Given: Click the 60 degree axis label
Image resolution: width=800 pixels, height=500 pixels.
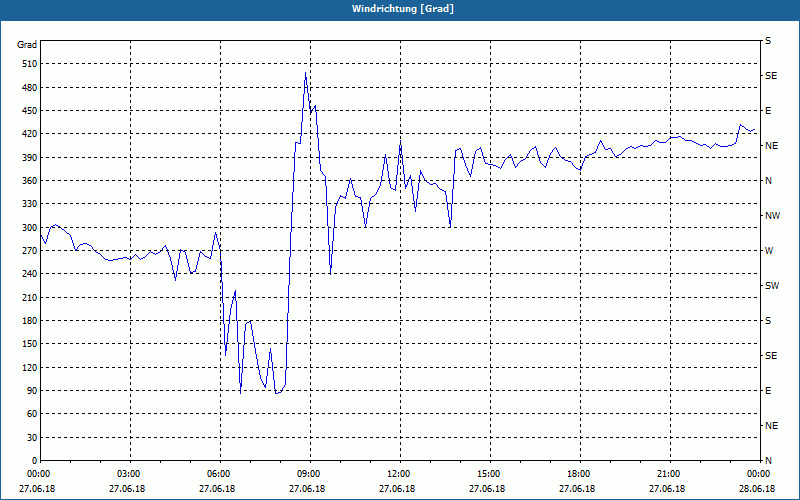Looking at the screenshot, I should [32, 414].
